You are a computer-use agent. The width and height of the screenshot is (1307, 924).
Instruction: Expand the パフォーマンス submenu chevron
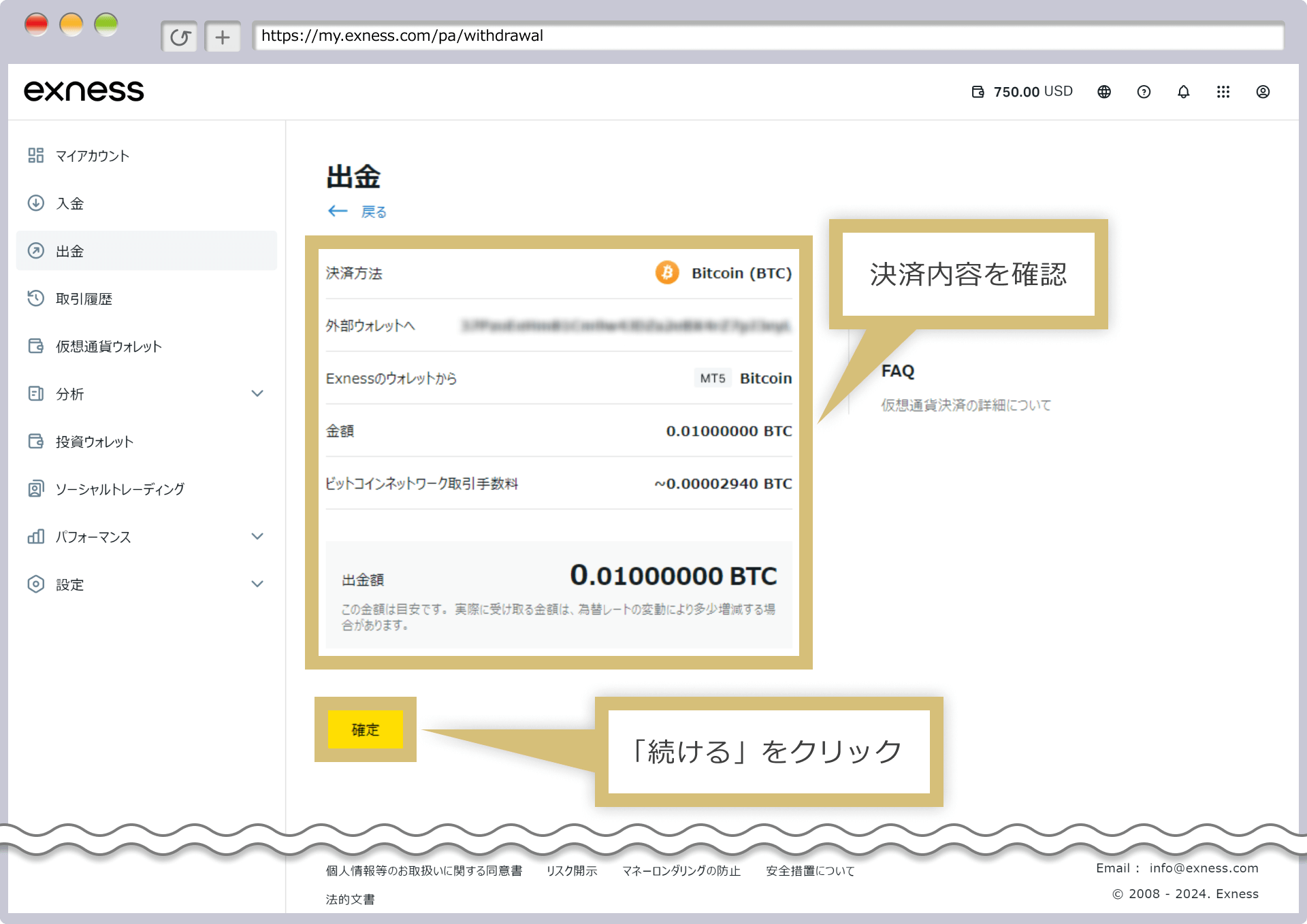[x=257, y=537]
